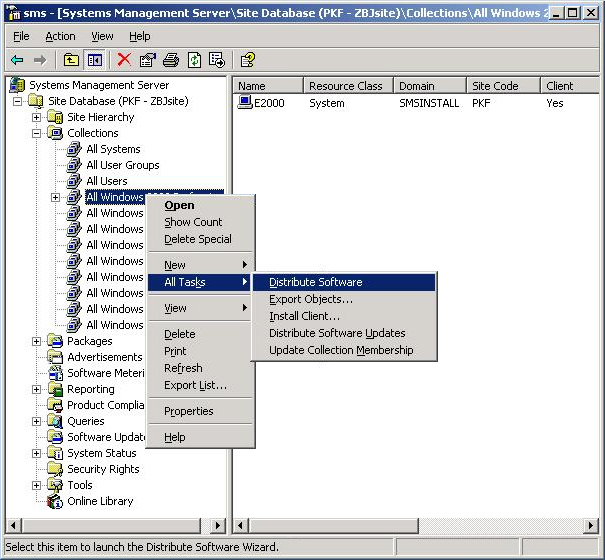The width and height of the screenshot is (605, 560).
Task: Click the Security Rights node icon
Action: coord(55,469)
